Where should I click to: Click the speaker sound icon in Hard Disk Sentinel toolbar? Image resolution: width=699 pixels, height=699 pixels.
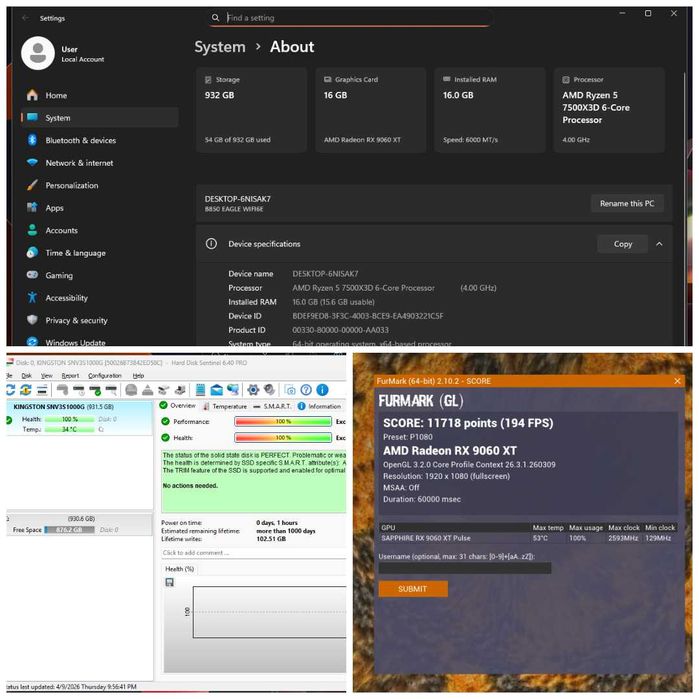(x=269, y=390)
